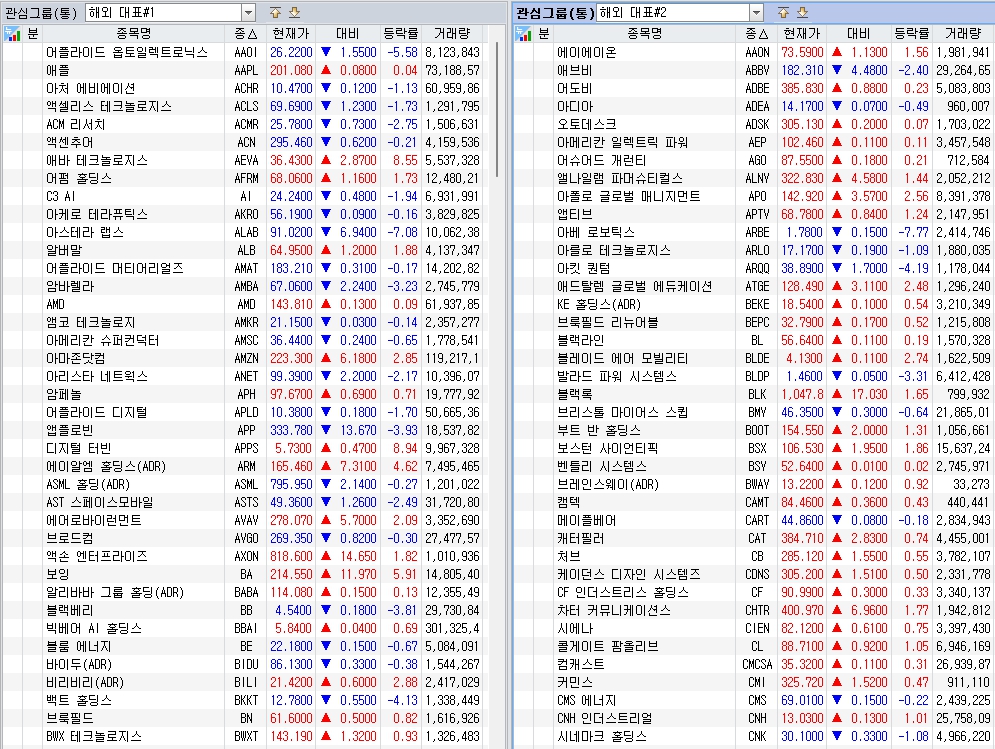Viewport: 995px width, 749px height.
Task: Click the up-arrow icon next to 해외 대표#1 dropdown
Action: pyautogui.click(x=275, y=12)
